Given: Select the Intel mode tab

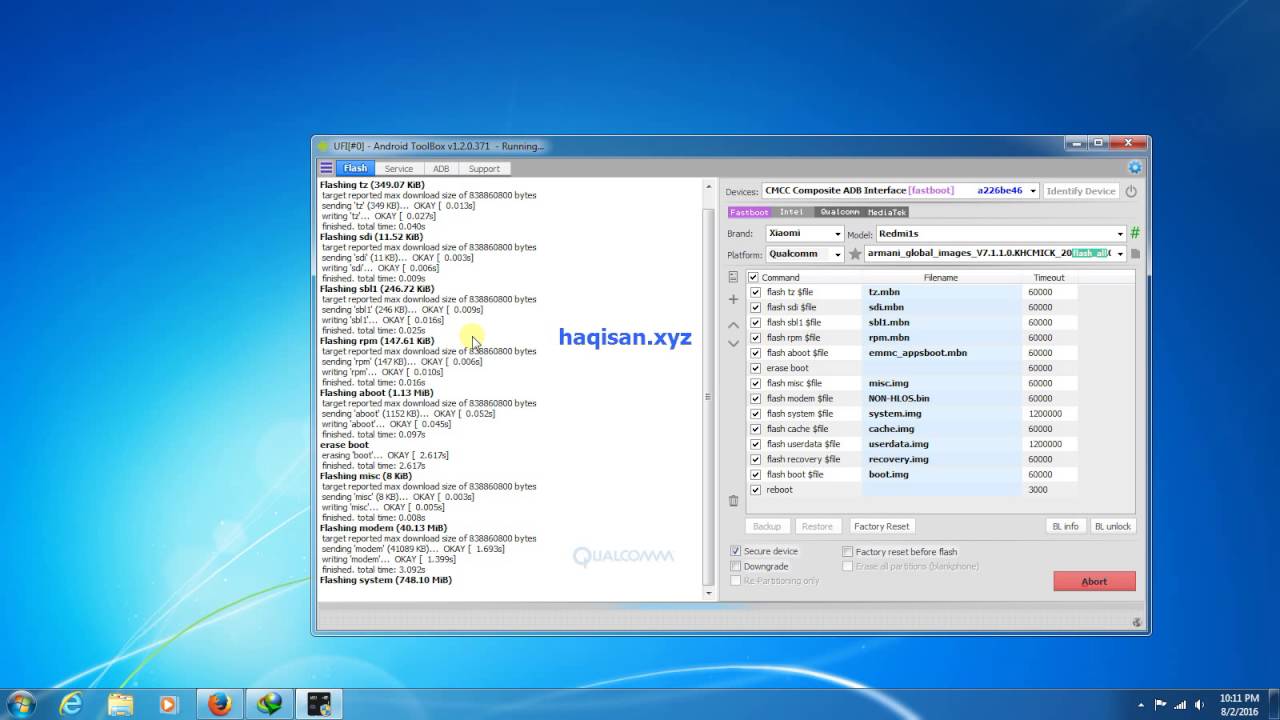Looking at the screenshot, I should [792, 212].
